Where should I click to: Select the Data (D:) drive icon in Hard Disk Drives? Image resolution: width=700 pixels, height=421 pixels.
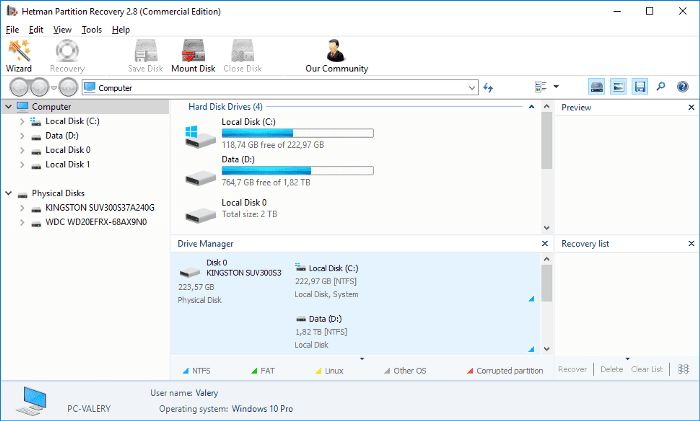coord(200,178)
